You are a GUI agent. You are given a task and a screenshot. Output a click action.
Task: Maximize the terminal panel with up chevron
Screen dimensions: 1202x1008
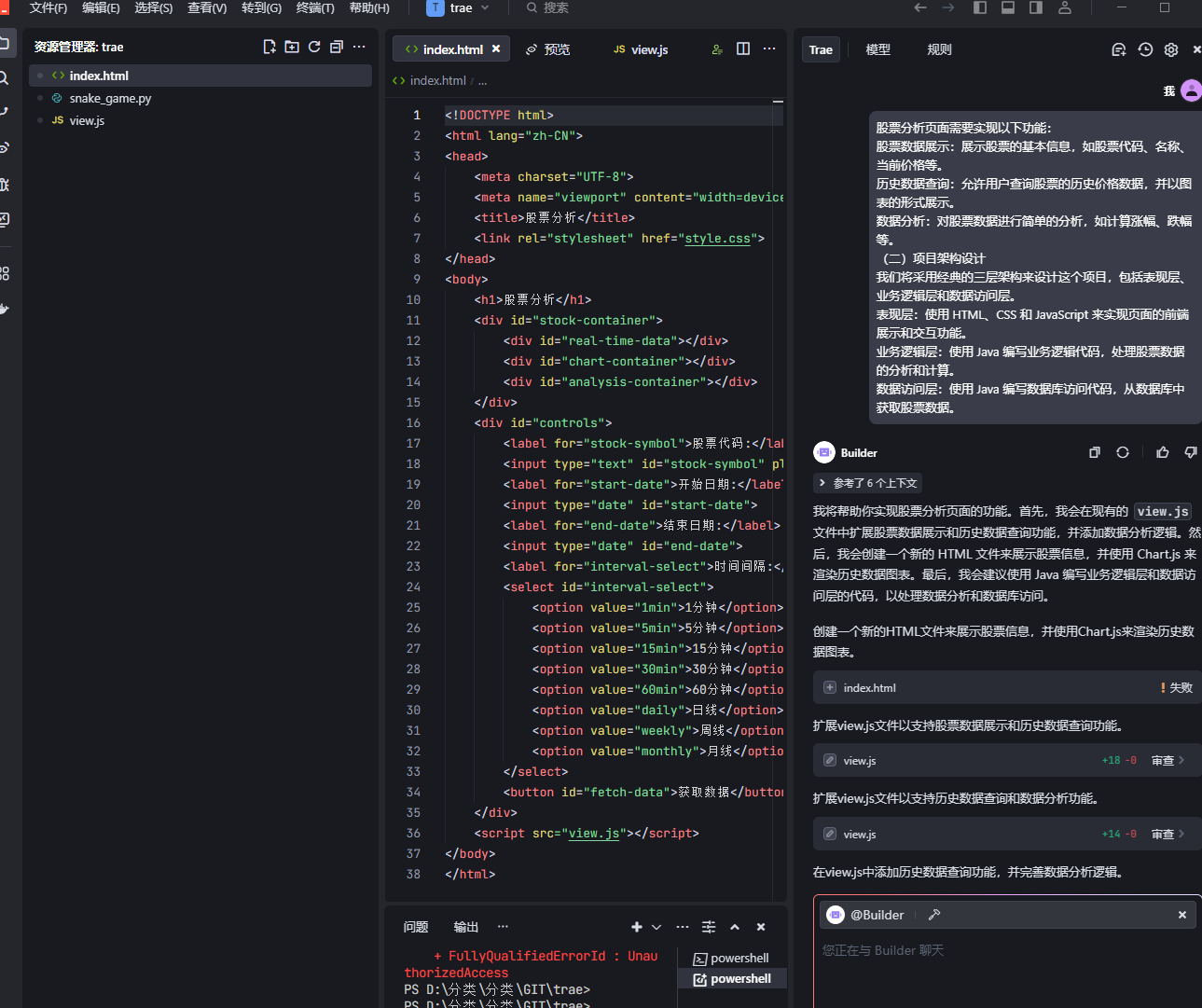tap(735, 927)
